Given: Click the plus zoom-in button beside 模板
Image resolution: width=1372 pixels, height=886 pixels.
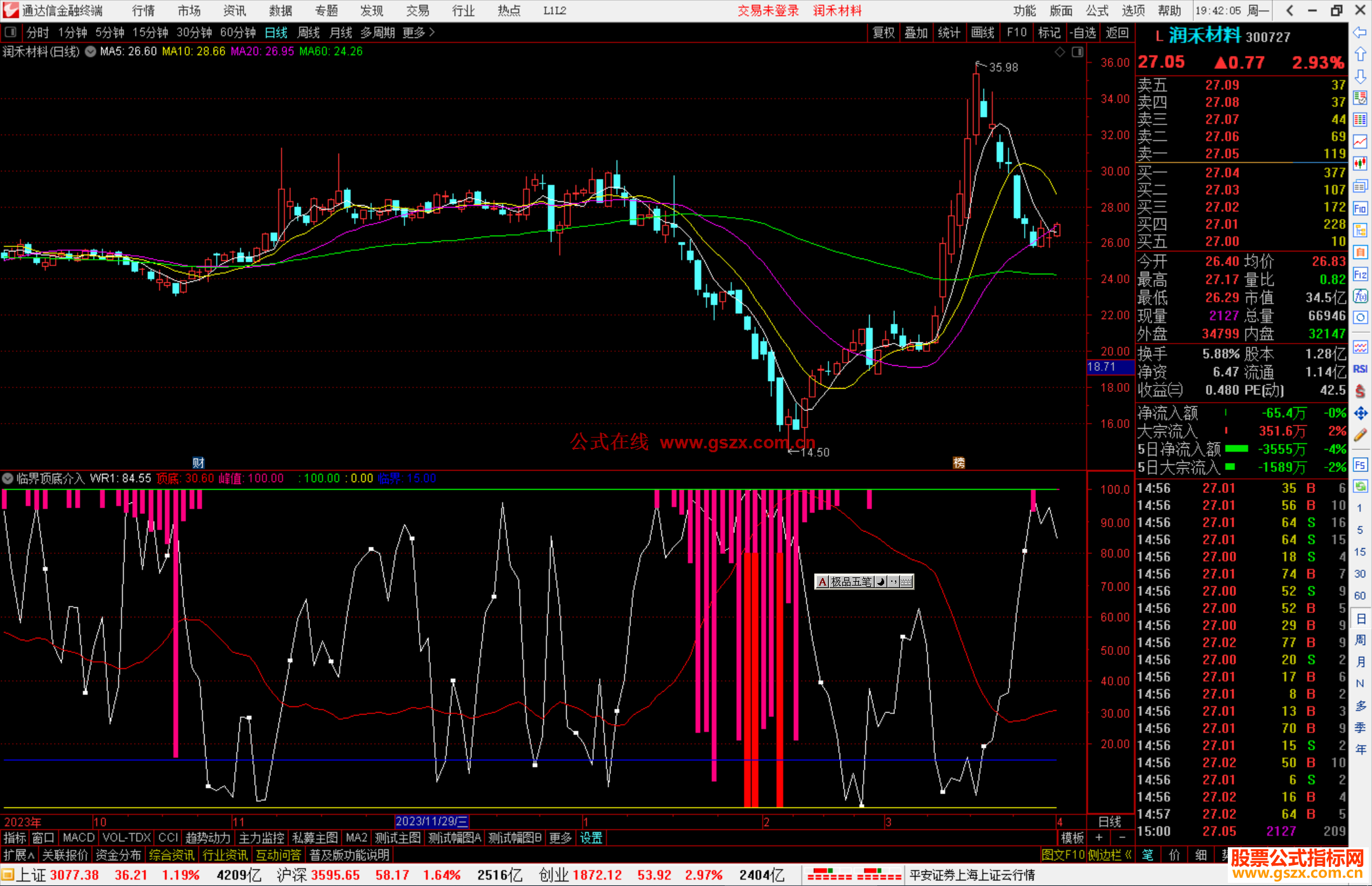Looking at the screenshot, I should (1100, 838).
